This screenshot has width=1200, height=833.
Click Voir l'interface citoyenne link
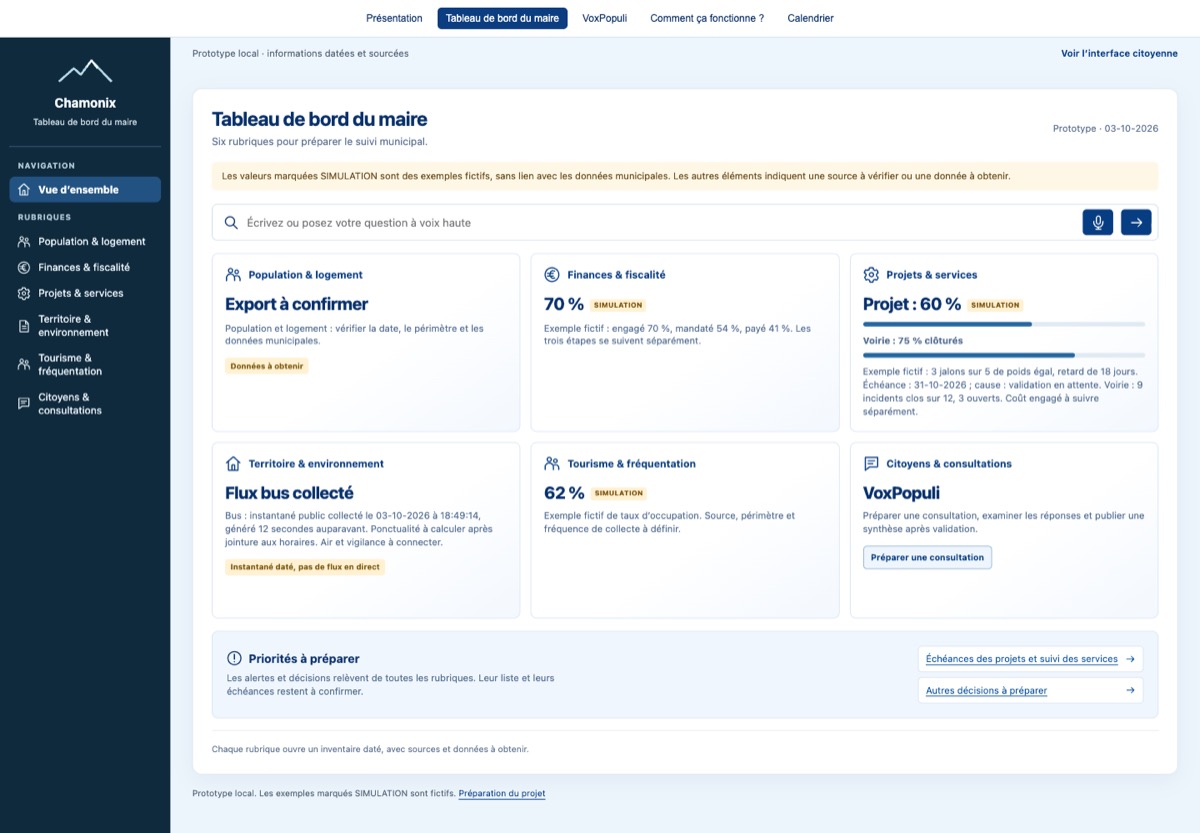tap(1119, 54)
